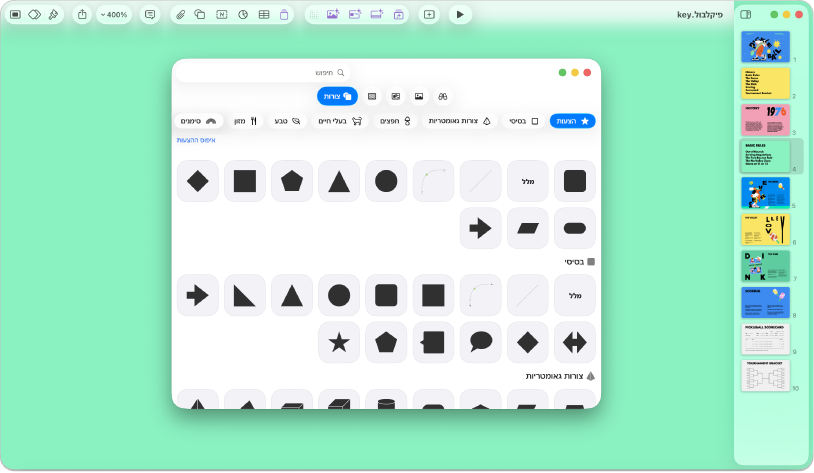
Task: Insert the square callout shape
Action: point(433,342)
